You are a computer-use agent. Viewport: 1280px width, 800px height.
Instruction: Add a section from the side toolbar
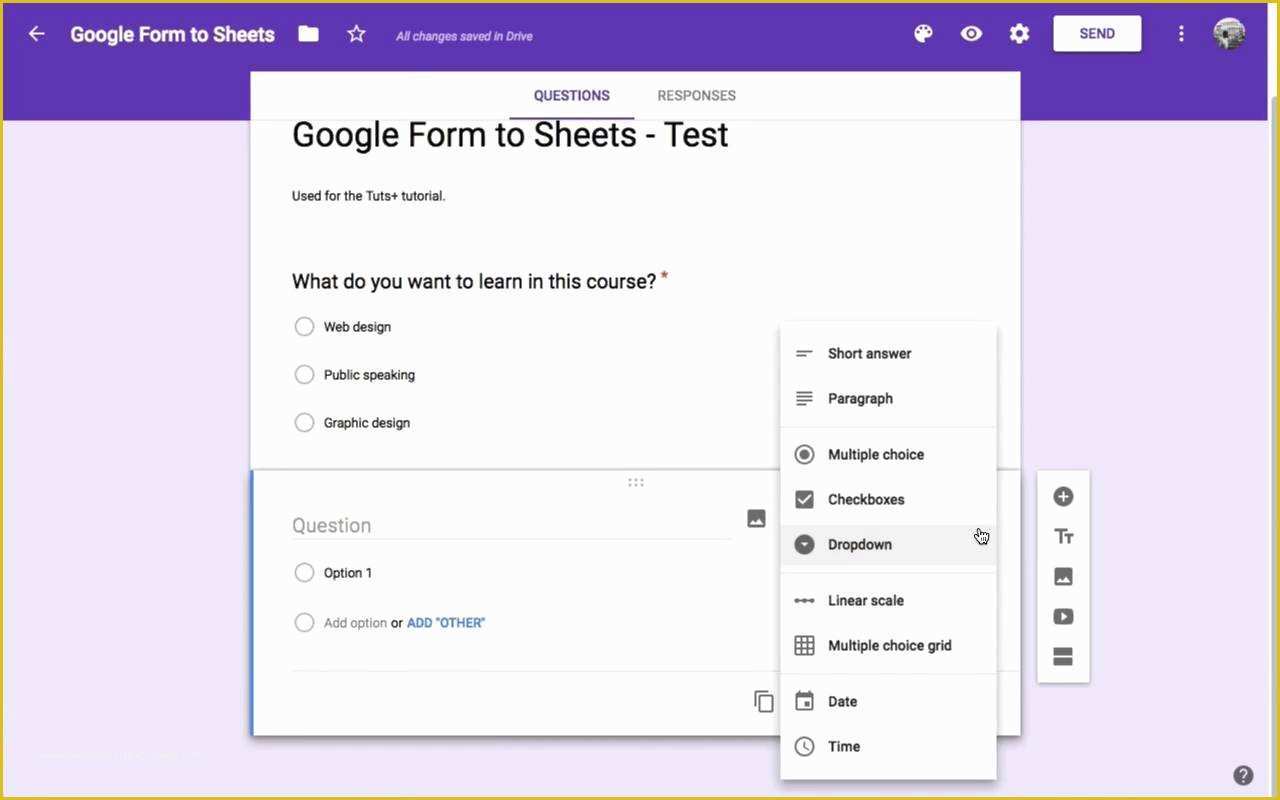point(1063,657)
